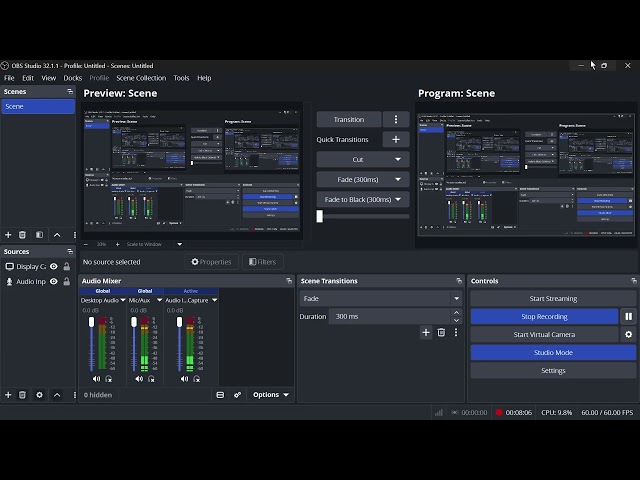The image size is (640, 480).
Task: Pop out the Audio Mixer dock
Action: pyautogui.click(x=289, y=281)
